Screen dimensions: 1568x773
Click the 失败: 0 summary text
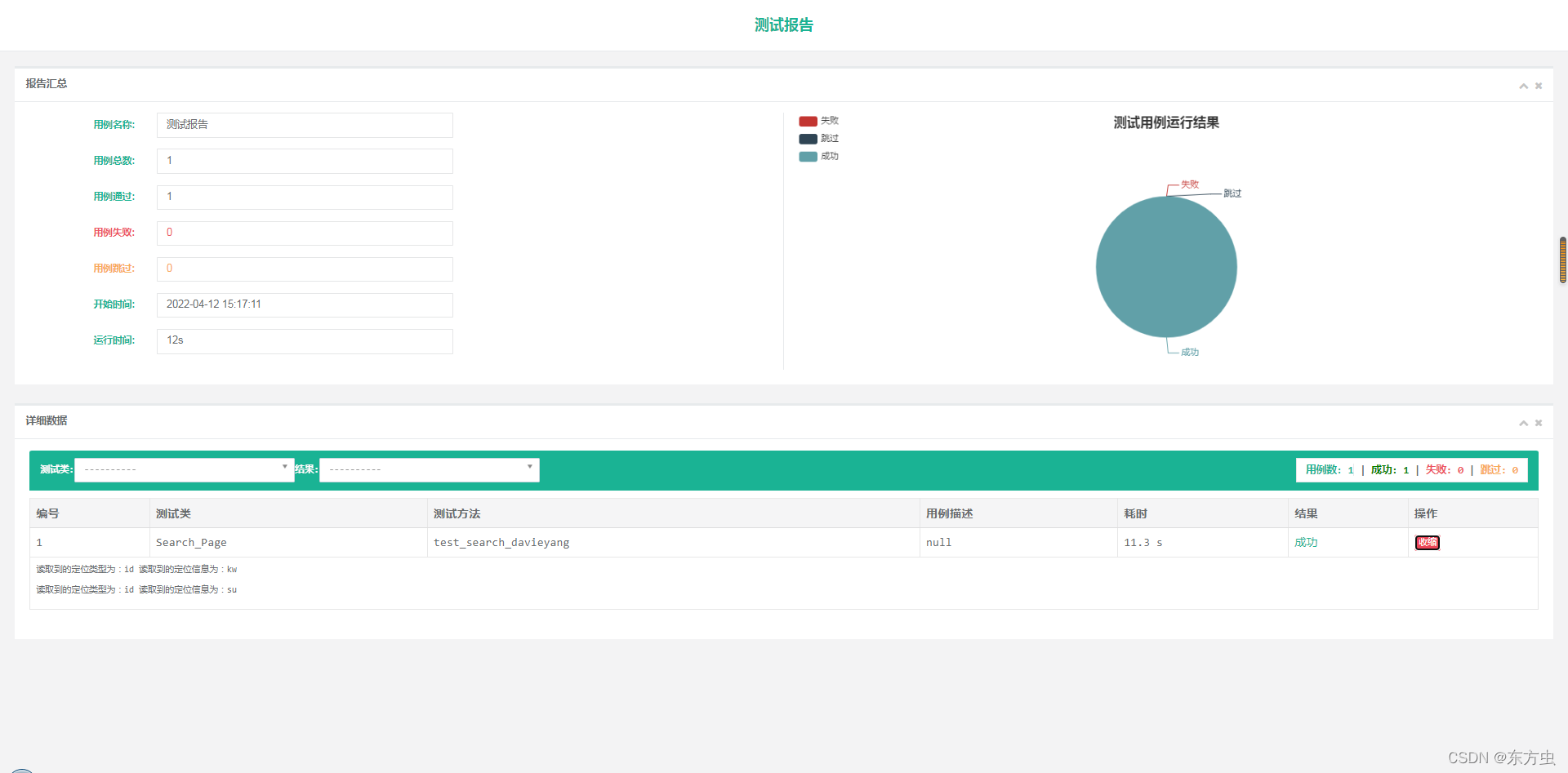pos(1445,470)
